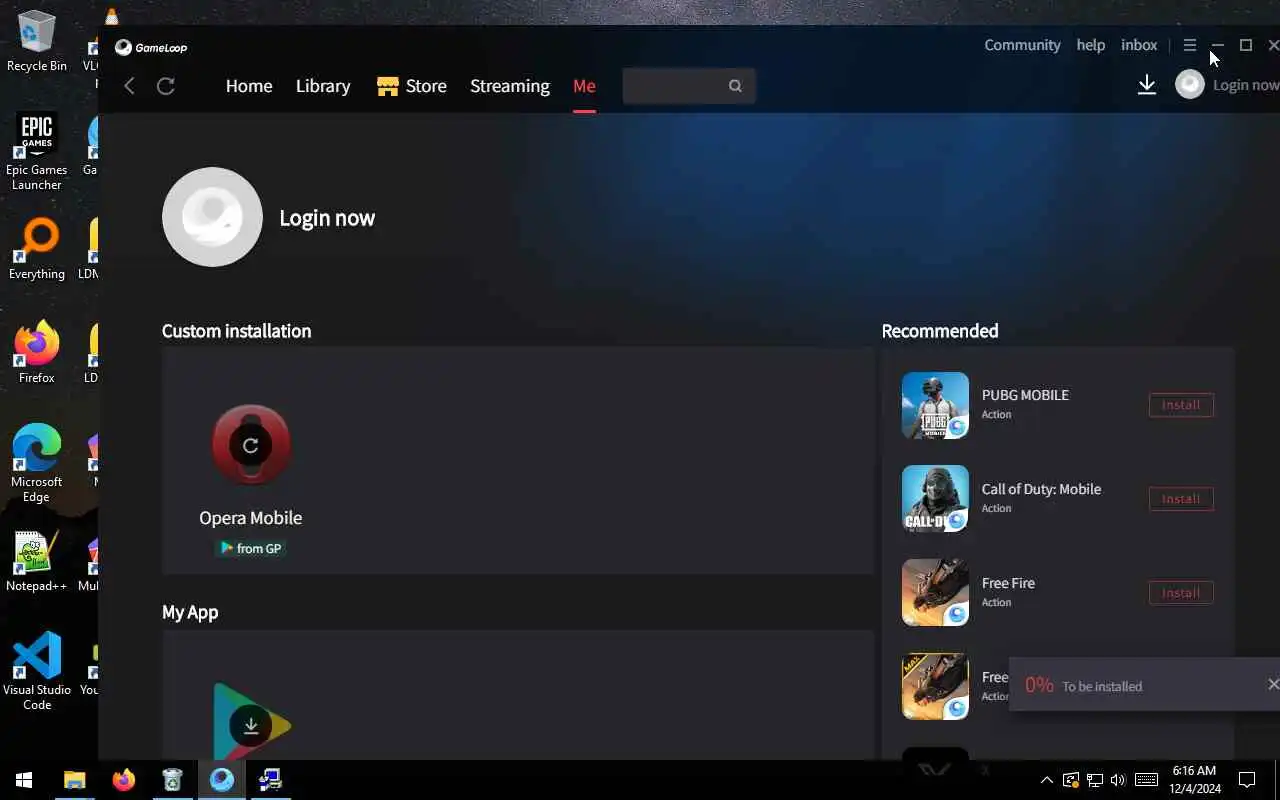
Task: Click the top-right Login now link
Action: [1246, 85]
